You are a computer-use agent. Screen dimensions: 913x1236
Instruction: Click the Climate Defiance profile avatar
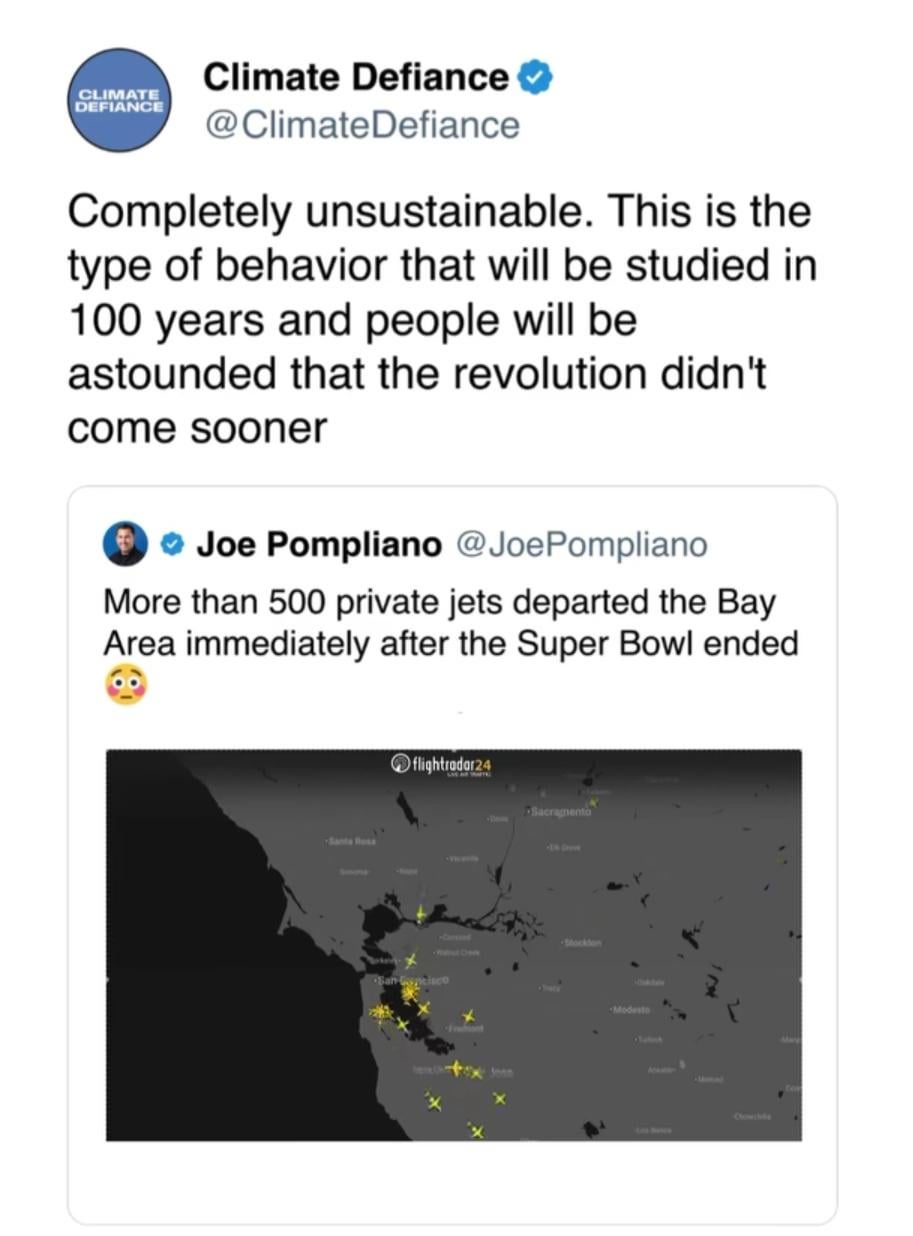tap(119, 100)
